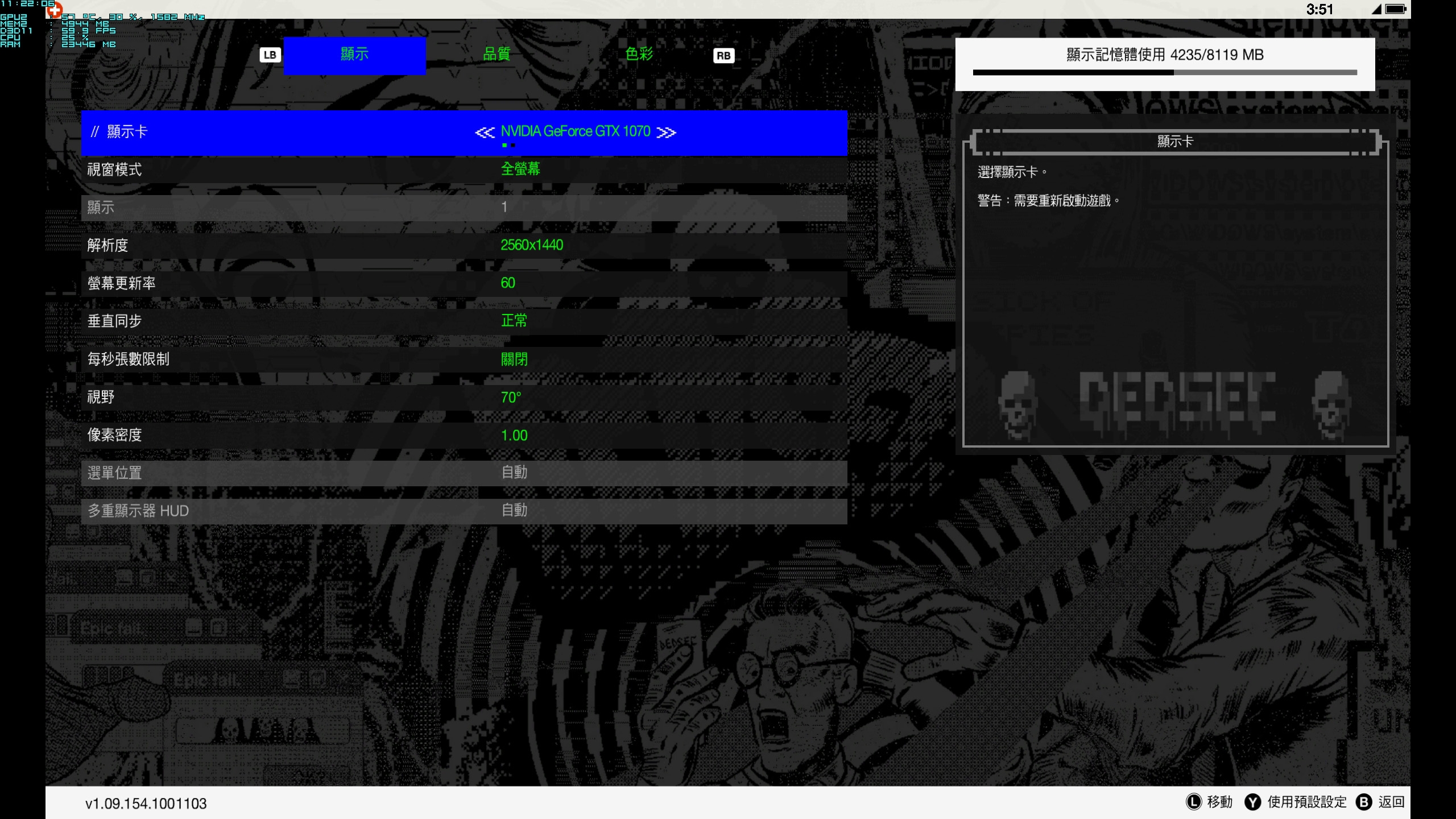Switch to the 品質 tab
This screenshot has width=1456, height=819.
tap(497, 55)
